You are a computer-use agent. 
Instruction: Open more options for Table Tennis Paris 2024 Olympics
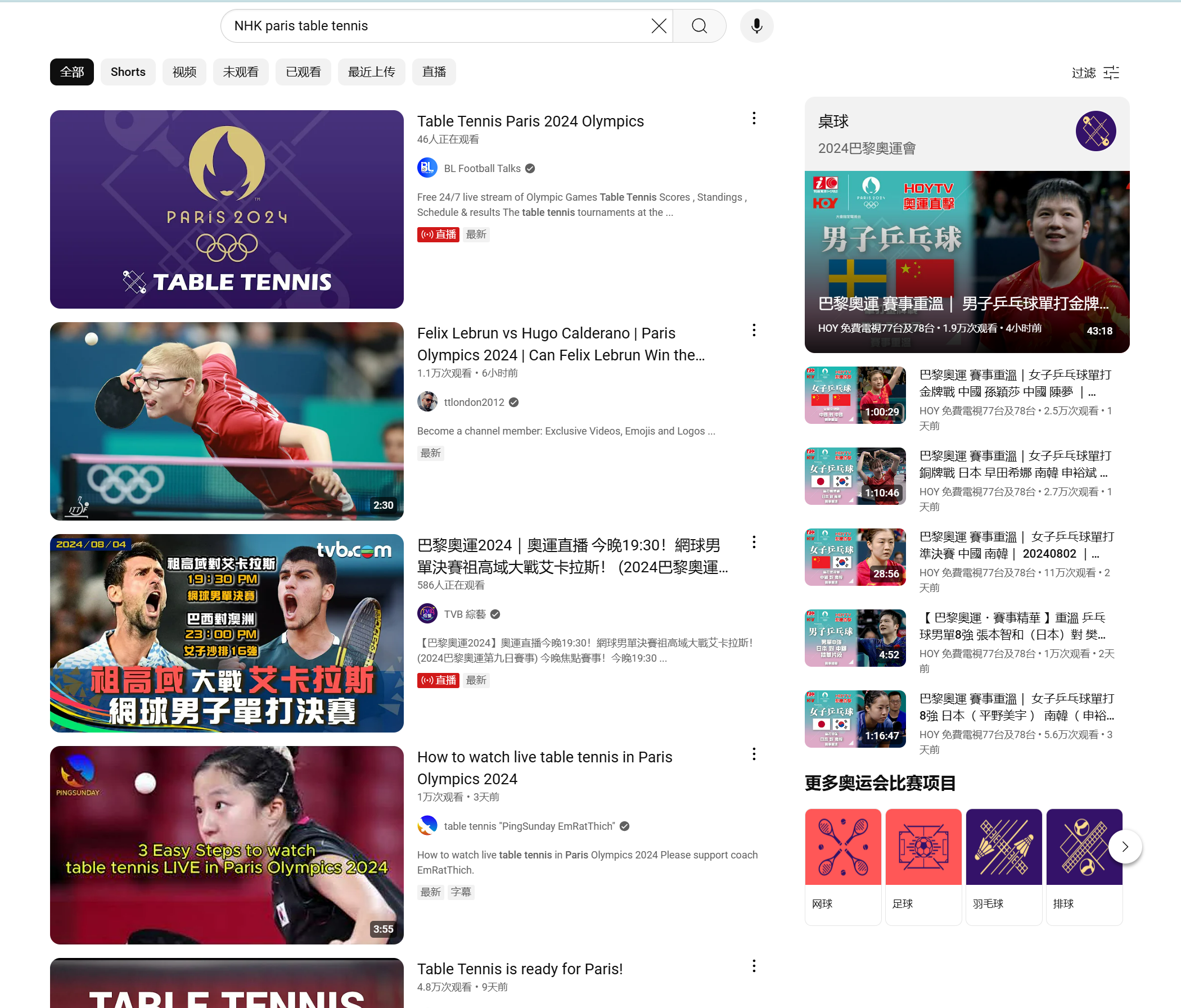click(x=754, y=119)
